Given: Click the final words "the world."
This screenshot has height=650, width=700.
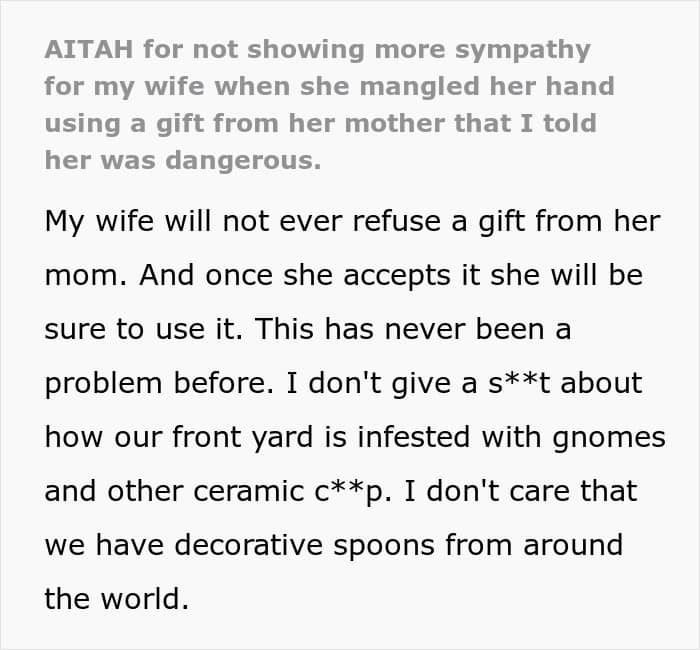Looking at the screenshot, I should tap(116, 600).
